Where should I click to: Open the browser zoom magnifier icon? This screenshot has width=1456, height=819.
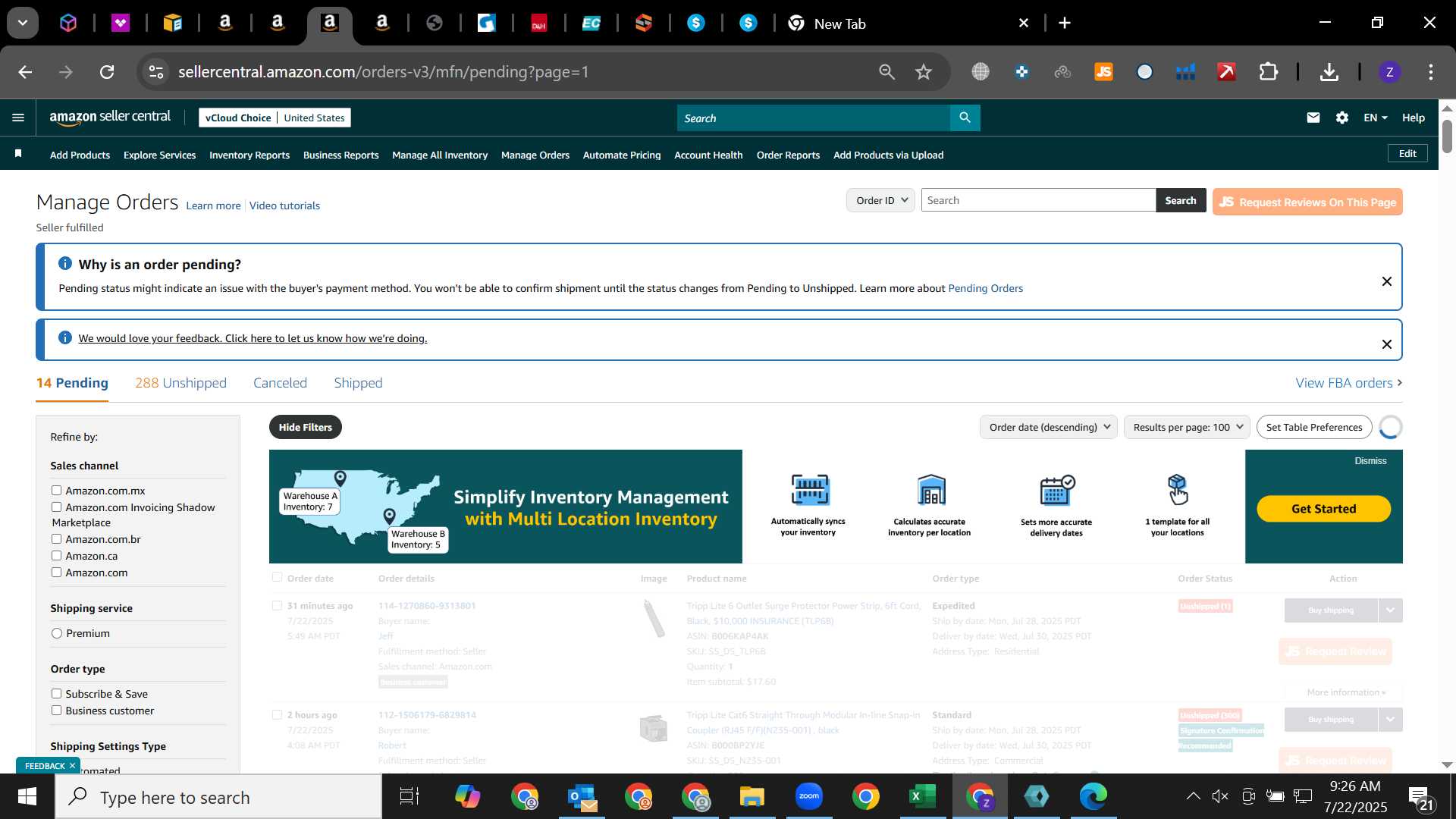point(886,72)
